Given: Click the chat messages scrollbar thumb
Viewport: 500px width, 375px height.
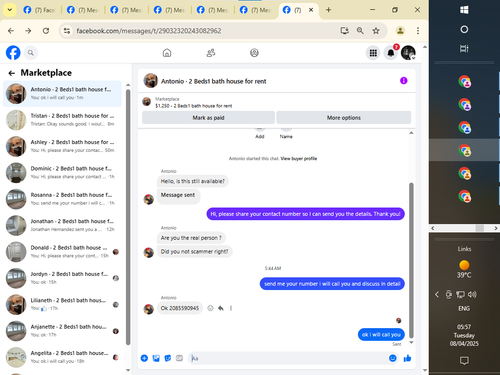Looking at the screenshot, I should 411,260.
